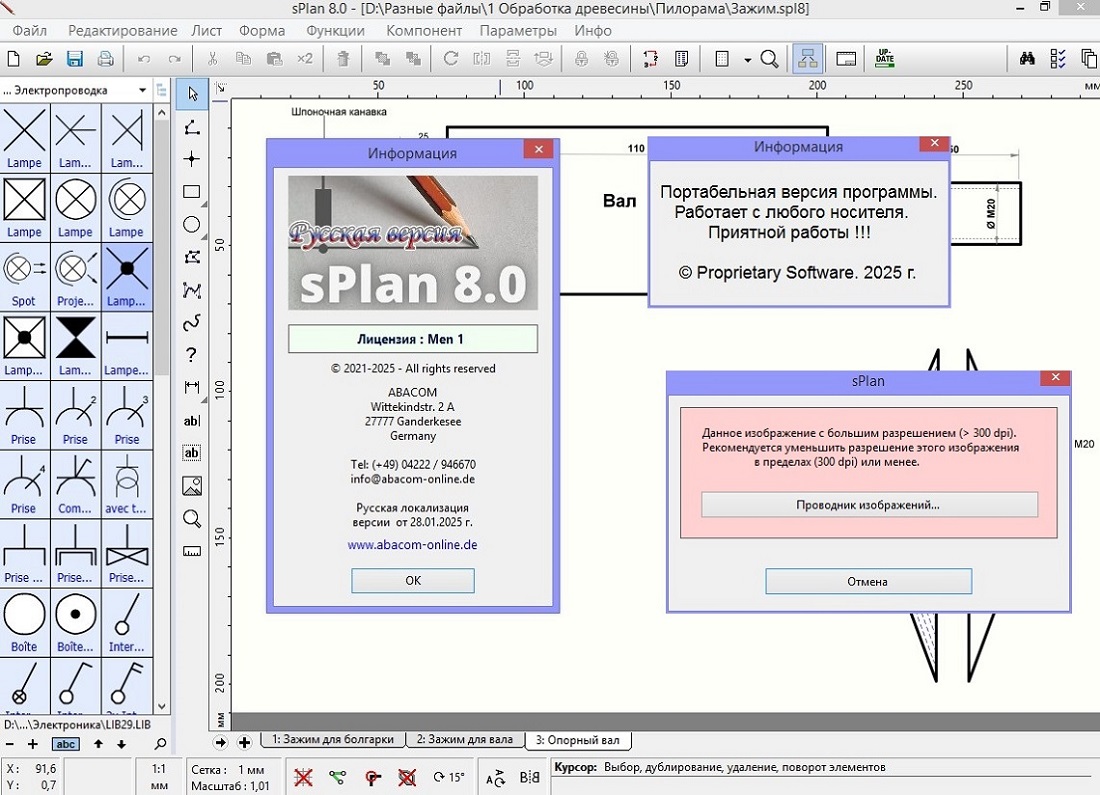
Task: Open a file using the folder icon
Action: (x=43, y=59)
